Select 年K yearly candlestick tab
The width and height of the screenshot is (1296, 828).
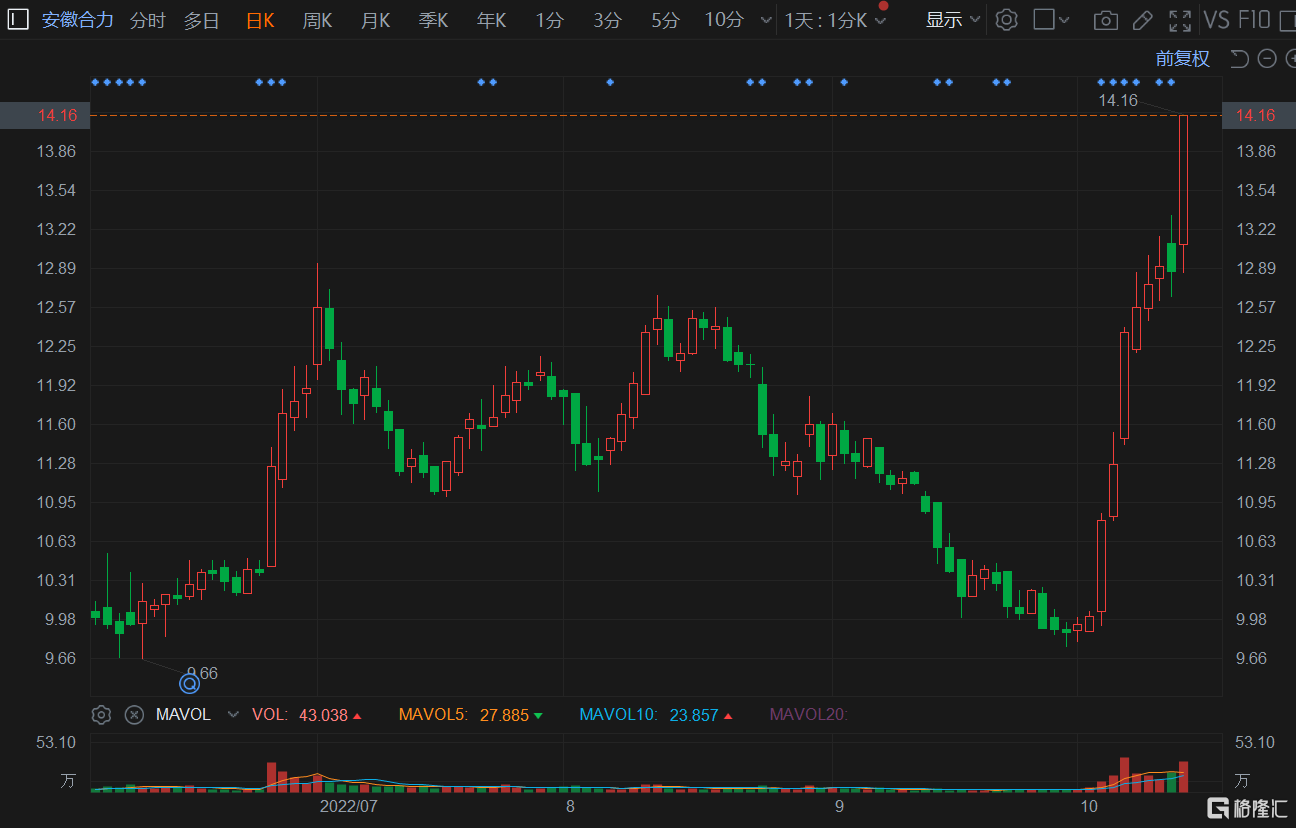coord(491,20)
